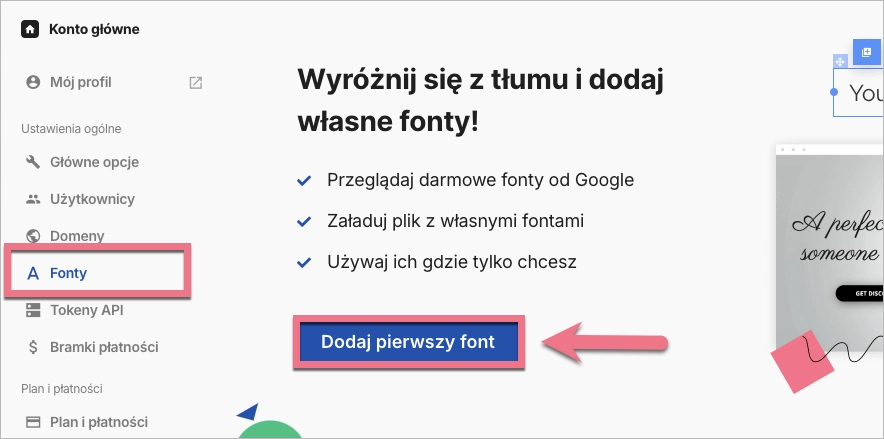Click the Dodaj pierwszy font button

[x=408, y=342]
